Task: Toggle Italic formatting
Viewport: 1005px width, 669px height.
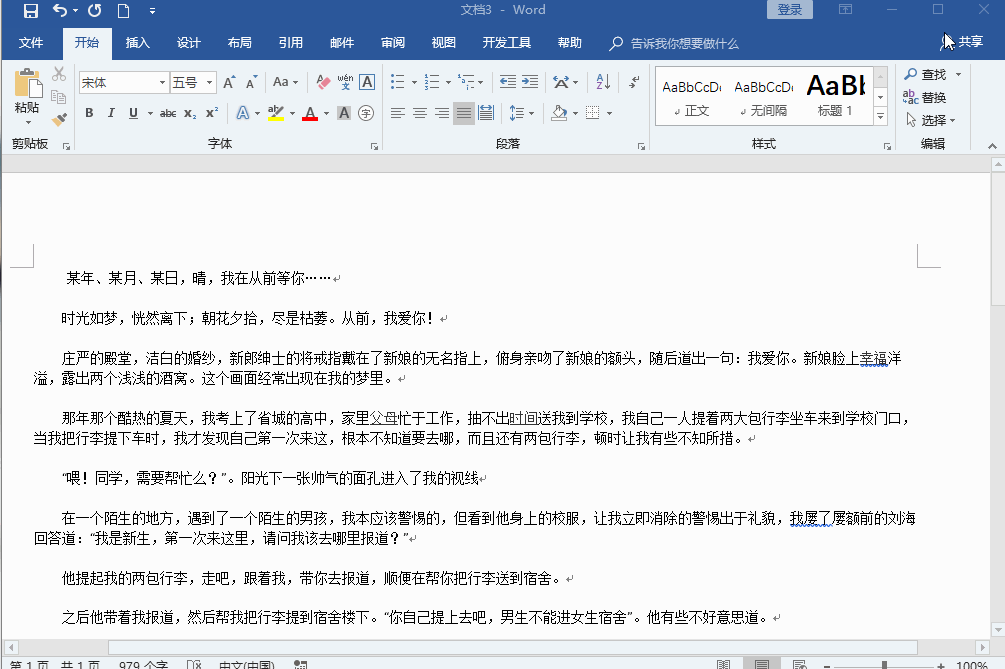Action: coord(111,113)
